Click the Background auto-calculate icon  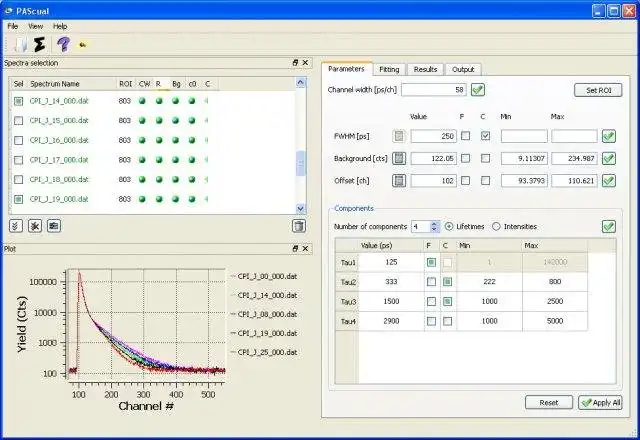[x=399, y=158]
